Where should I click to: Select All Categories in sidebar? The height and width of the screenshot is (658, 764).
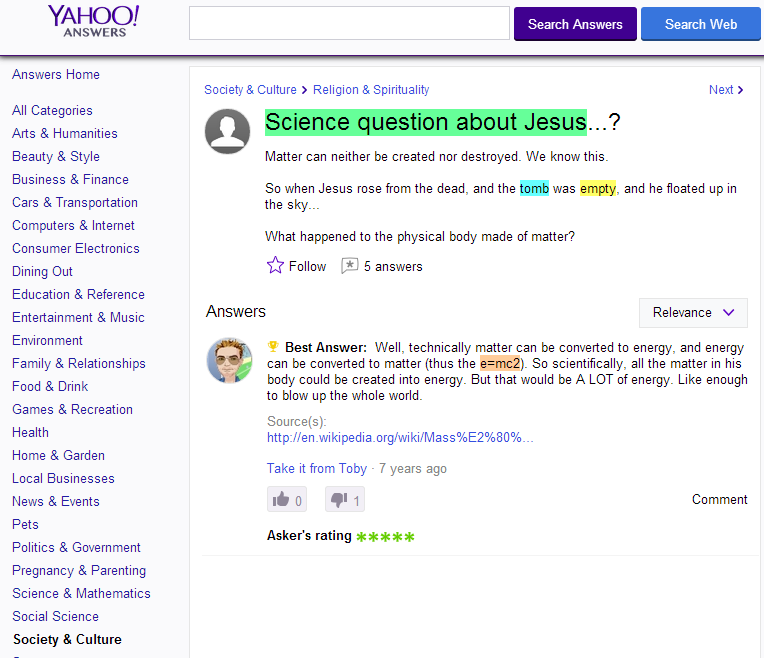click(52, 111)
